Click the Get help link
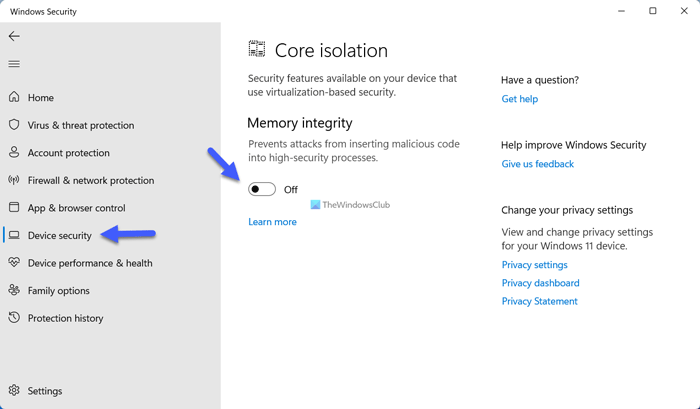The height and width of the screenshot is (409, 700). 519,99
